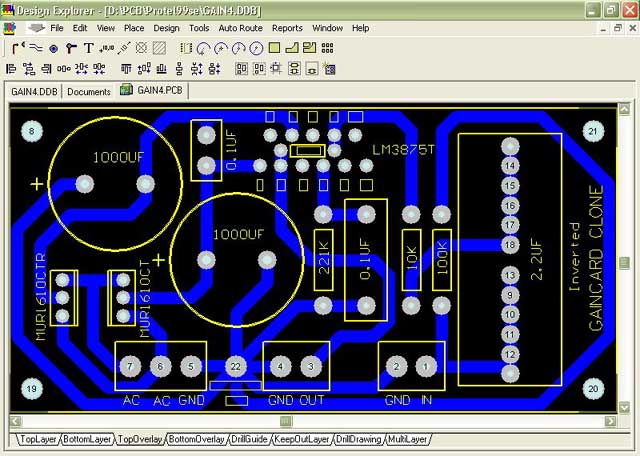Click the Align Right Edges icon
This screenshot has width=640, height=456.
tap(47, 69)
